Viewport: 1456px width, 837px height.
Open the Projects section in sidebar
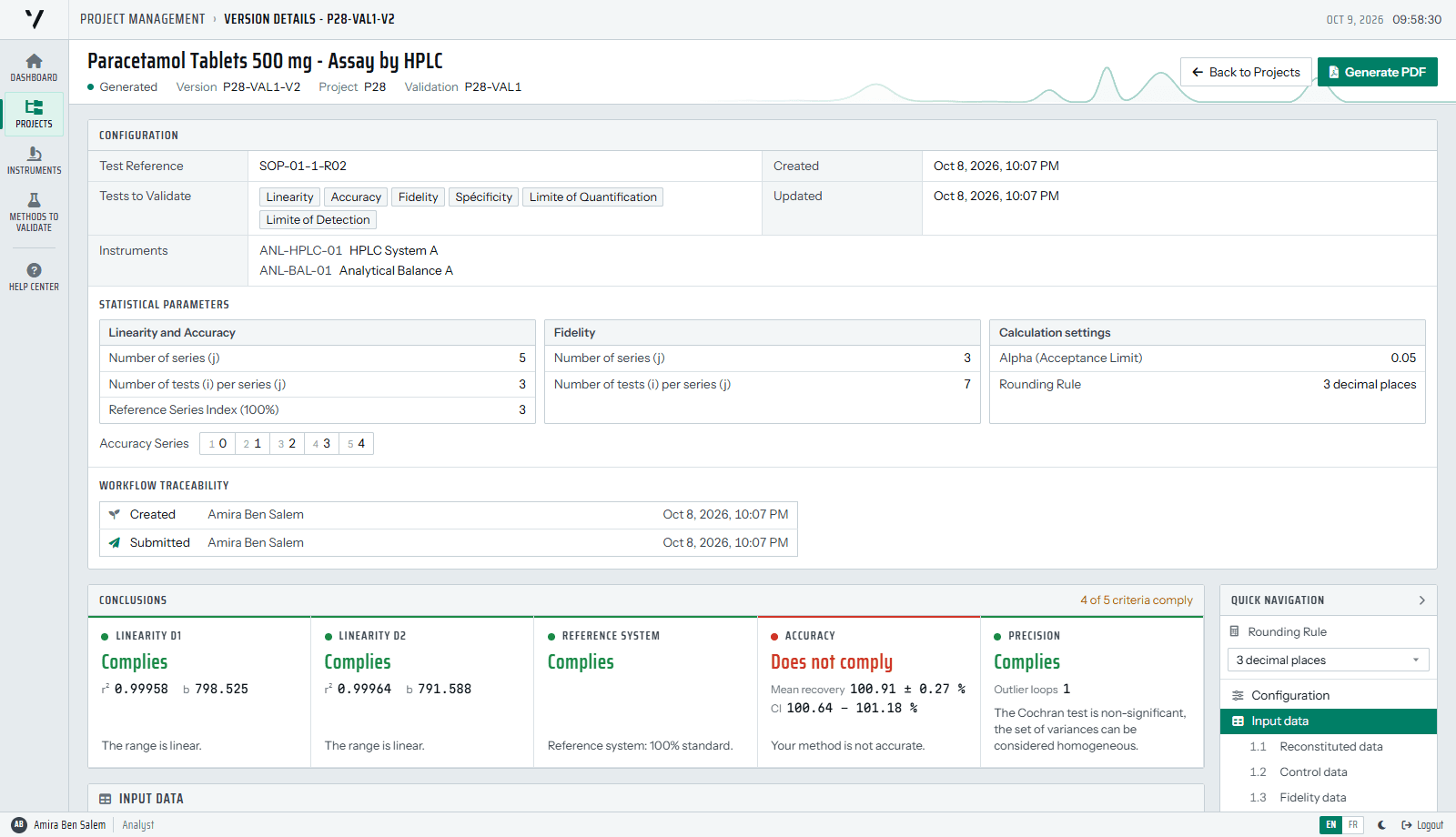[x=34, y=114]
